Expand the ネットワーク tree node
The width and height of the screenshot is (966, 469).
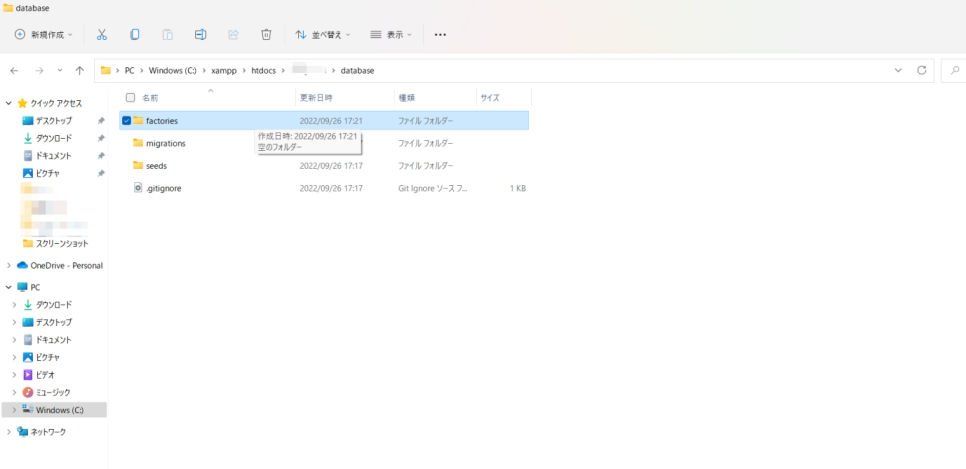coord(9,432)
